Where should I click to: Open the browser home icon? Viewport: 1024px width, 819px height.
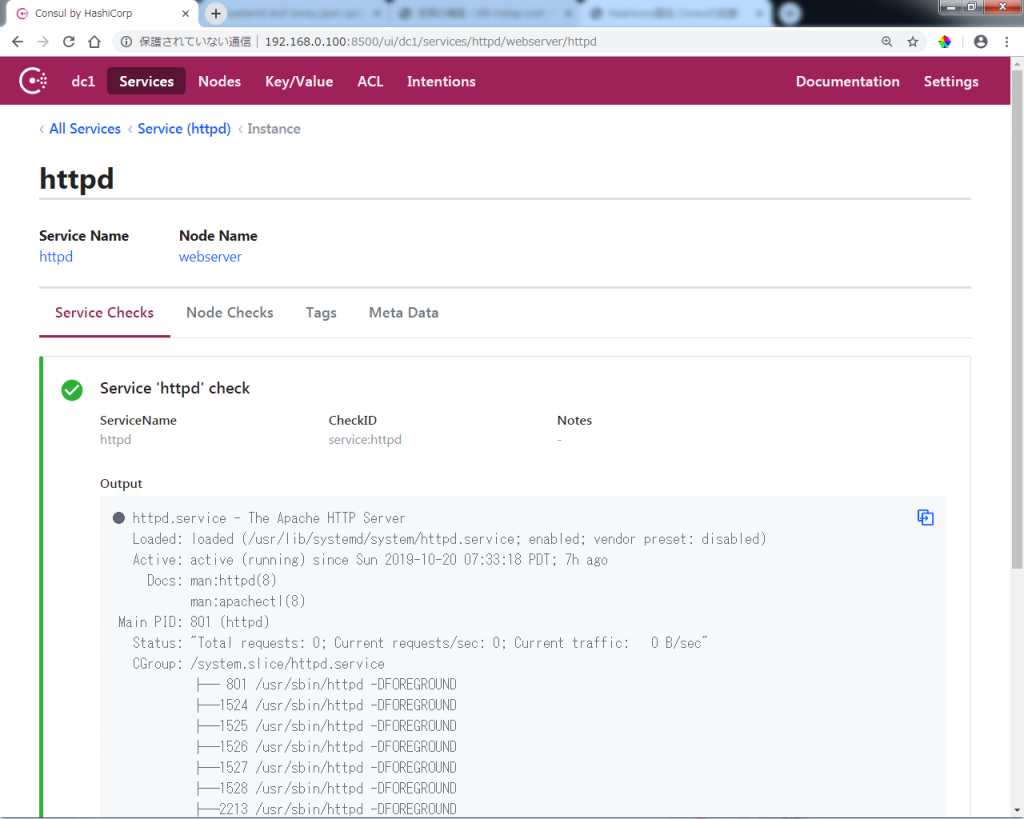[95, 42]
